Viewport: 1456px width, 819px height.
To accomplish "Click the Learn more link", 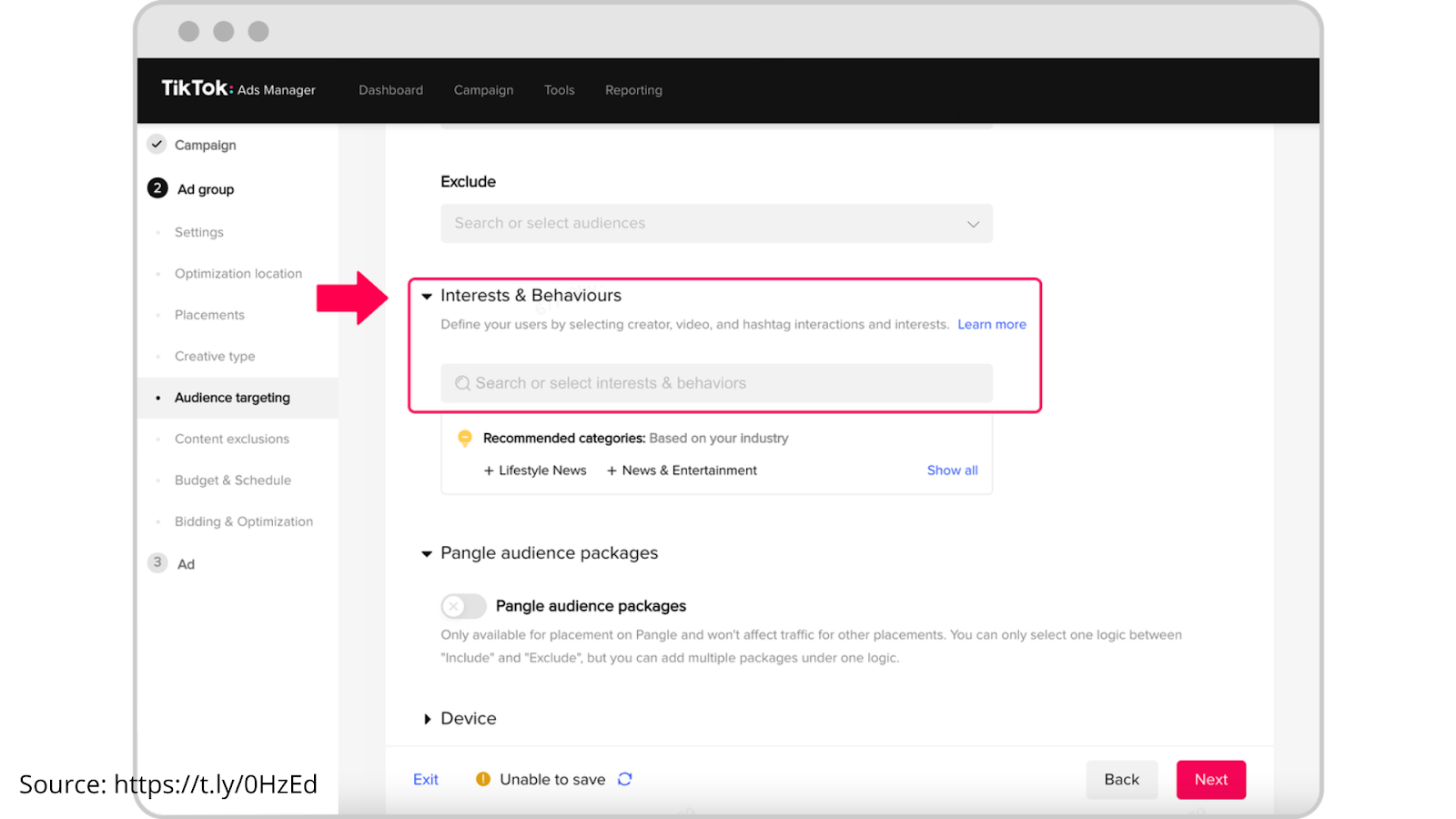I will (x=992, y=324).
